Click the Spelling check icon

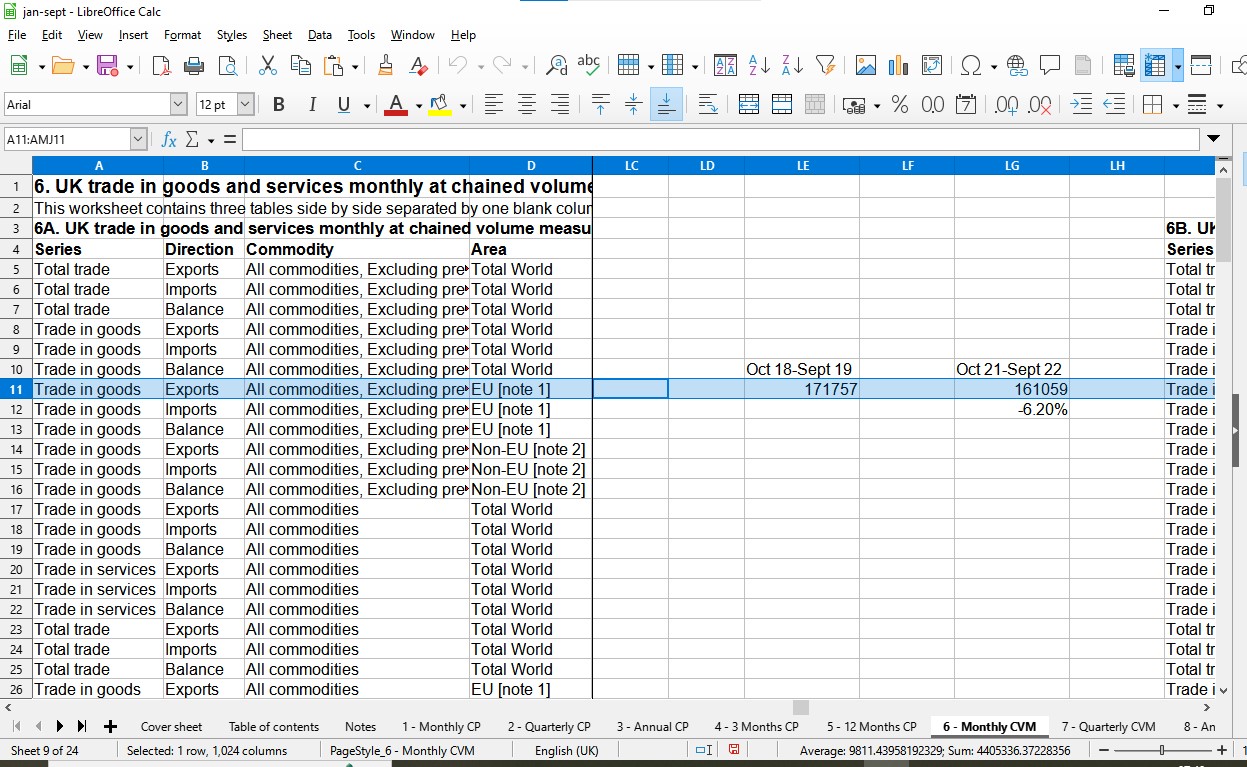589,66
